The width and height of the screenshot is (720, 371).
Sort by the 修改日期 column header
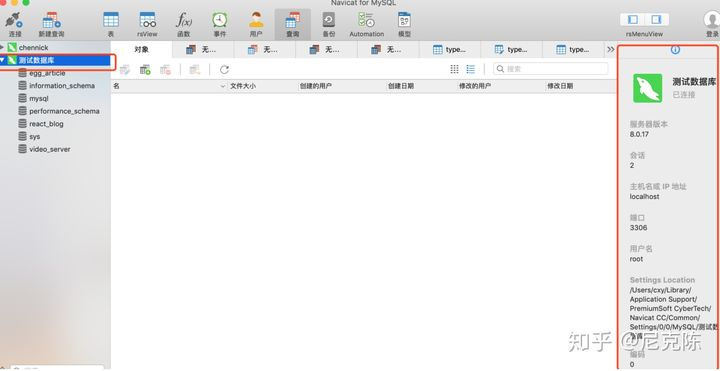coord(560,86)
